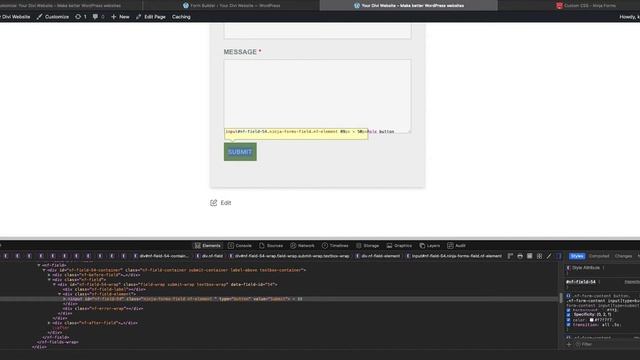Click the color #f7f7f7 swatch in Styles

coord(591,320)
